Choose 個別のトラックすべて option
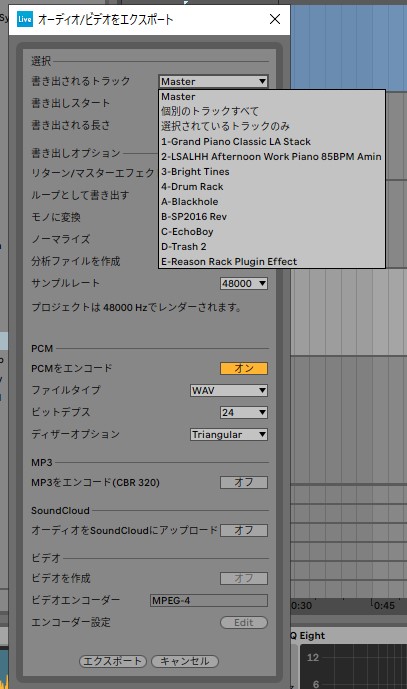 272,111
